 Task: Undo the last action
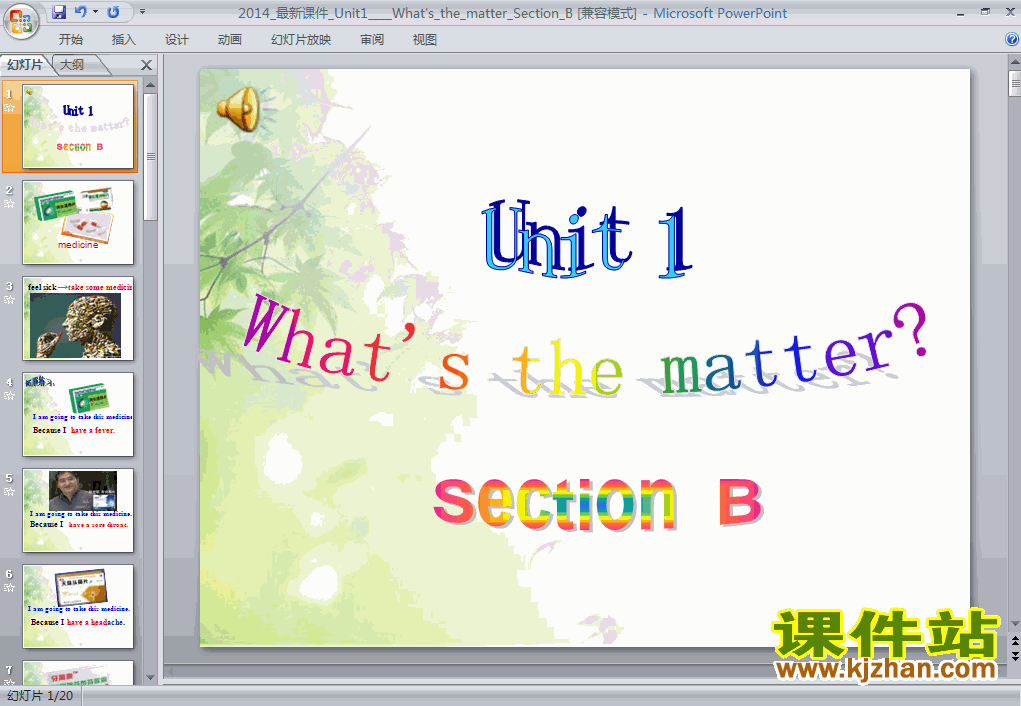(80, 12)
